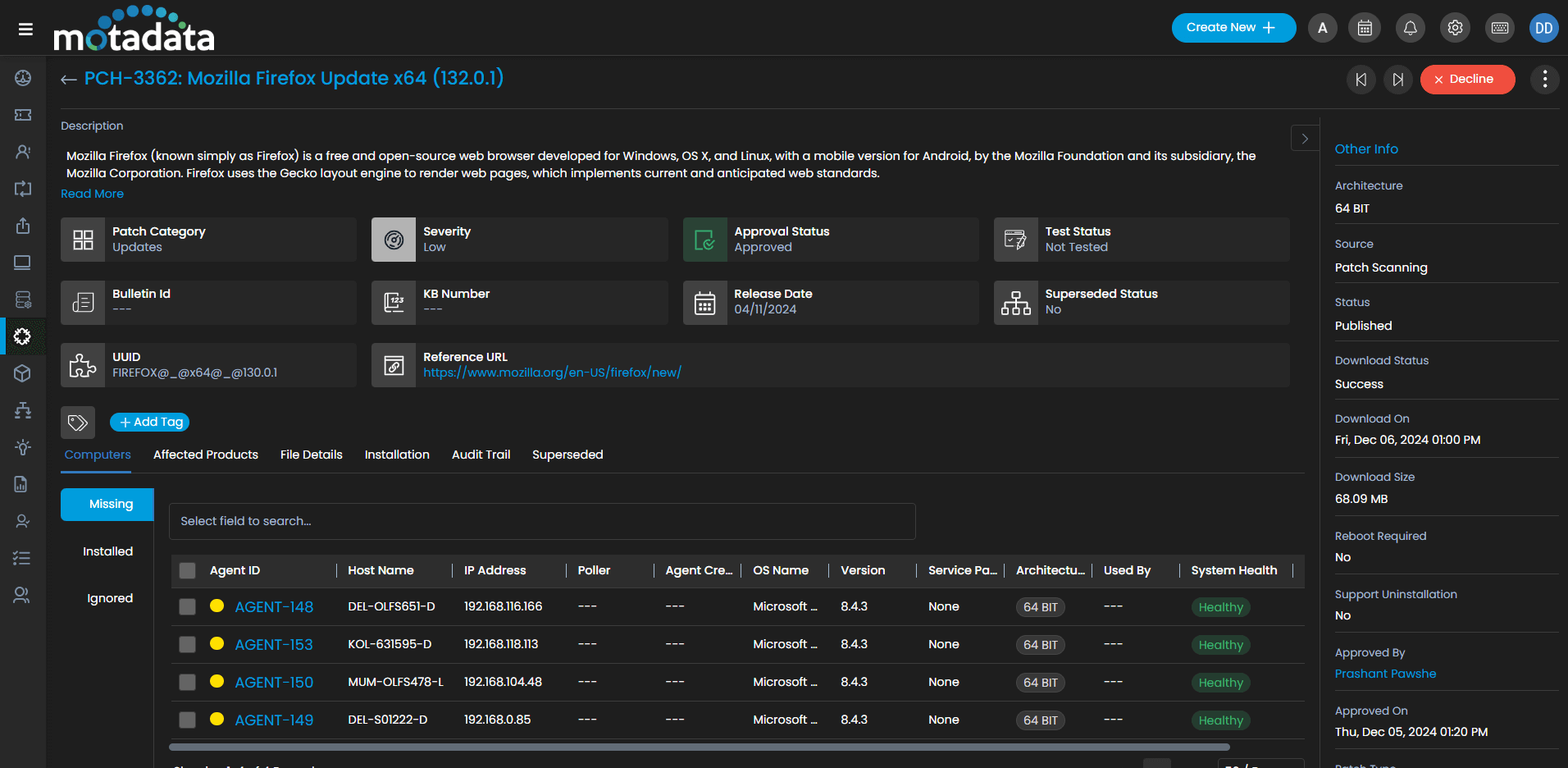
Task: Click the calendar icon in top bar
Action: 1365,28
